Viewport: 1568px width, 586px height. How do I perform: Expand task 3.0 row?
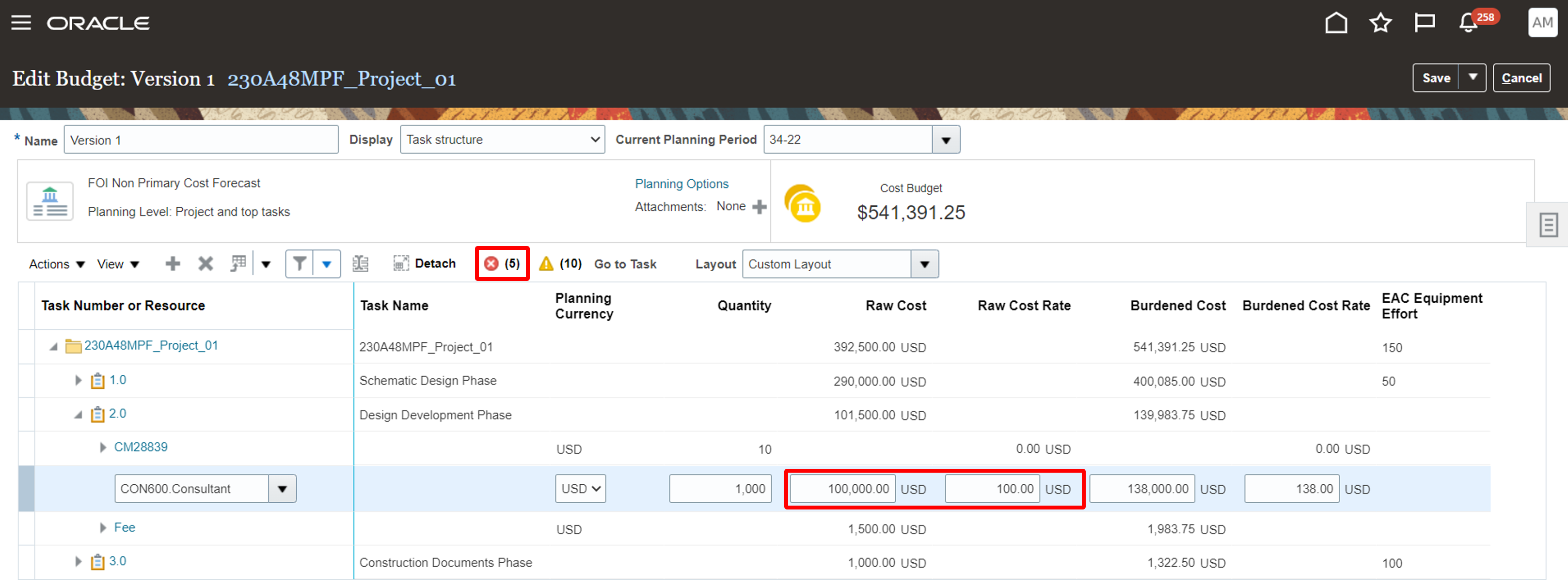[78, 562]
